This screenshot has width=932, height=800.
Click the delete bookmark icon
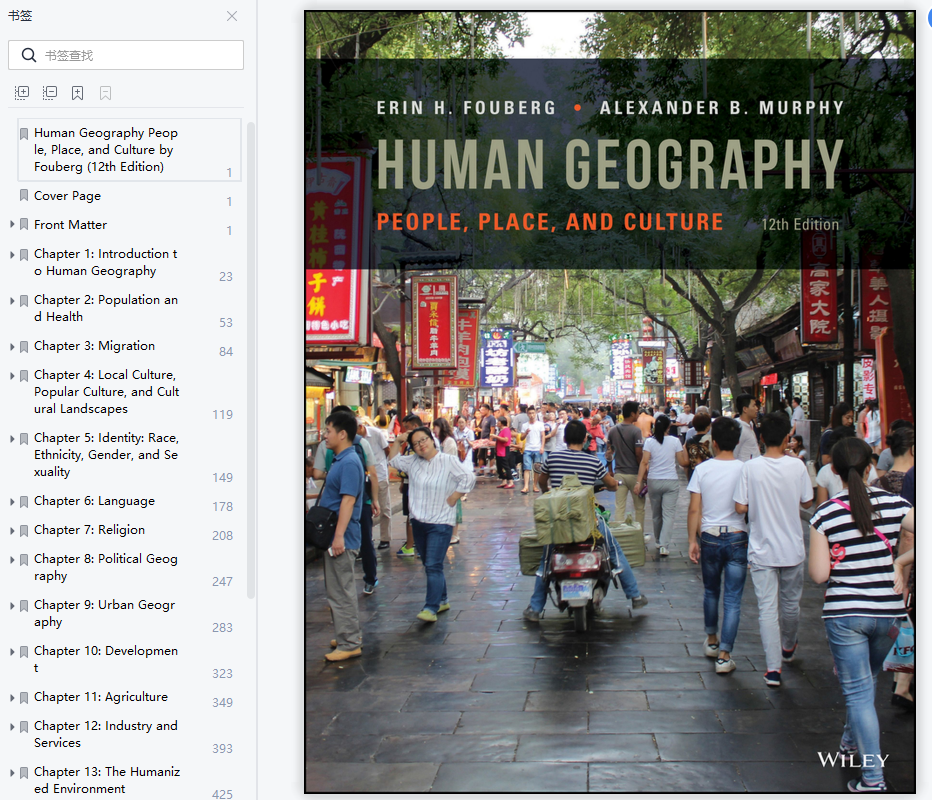[105, 93]
